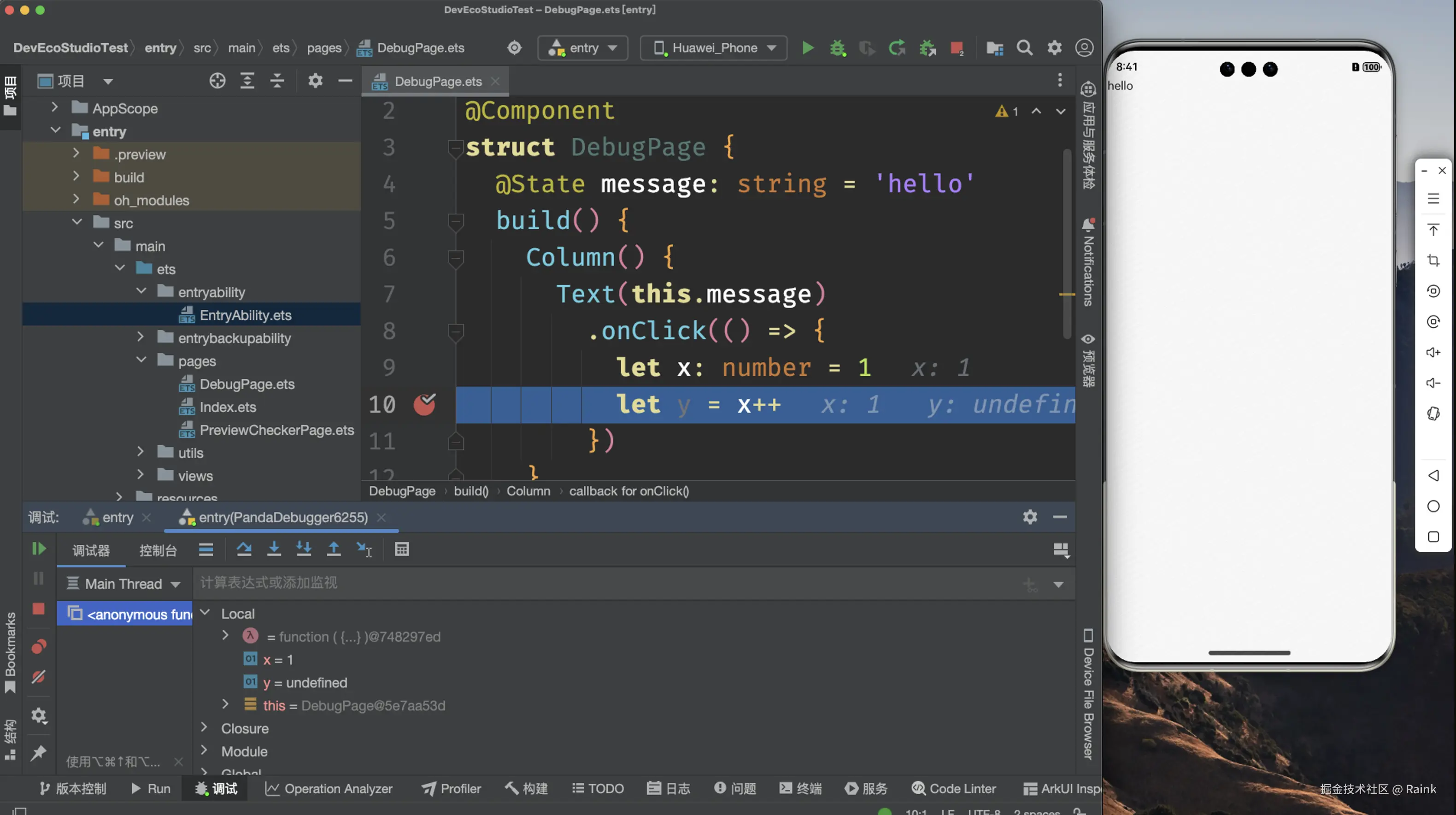Click the Run to Cursor icon
This screenshot has height=815, width=1456.
coord(364,549)
